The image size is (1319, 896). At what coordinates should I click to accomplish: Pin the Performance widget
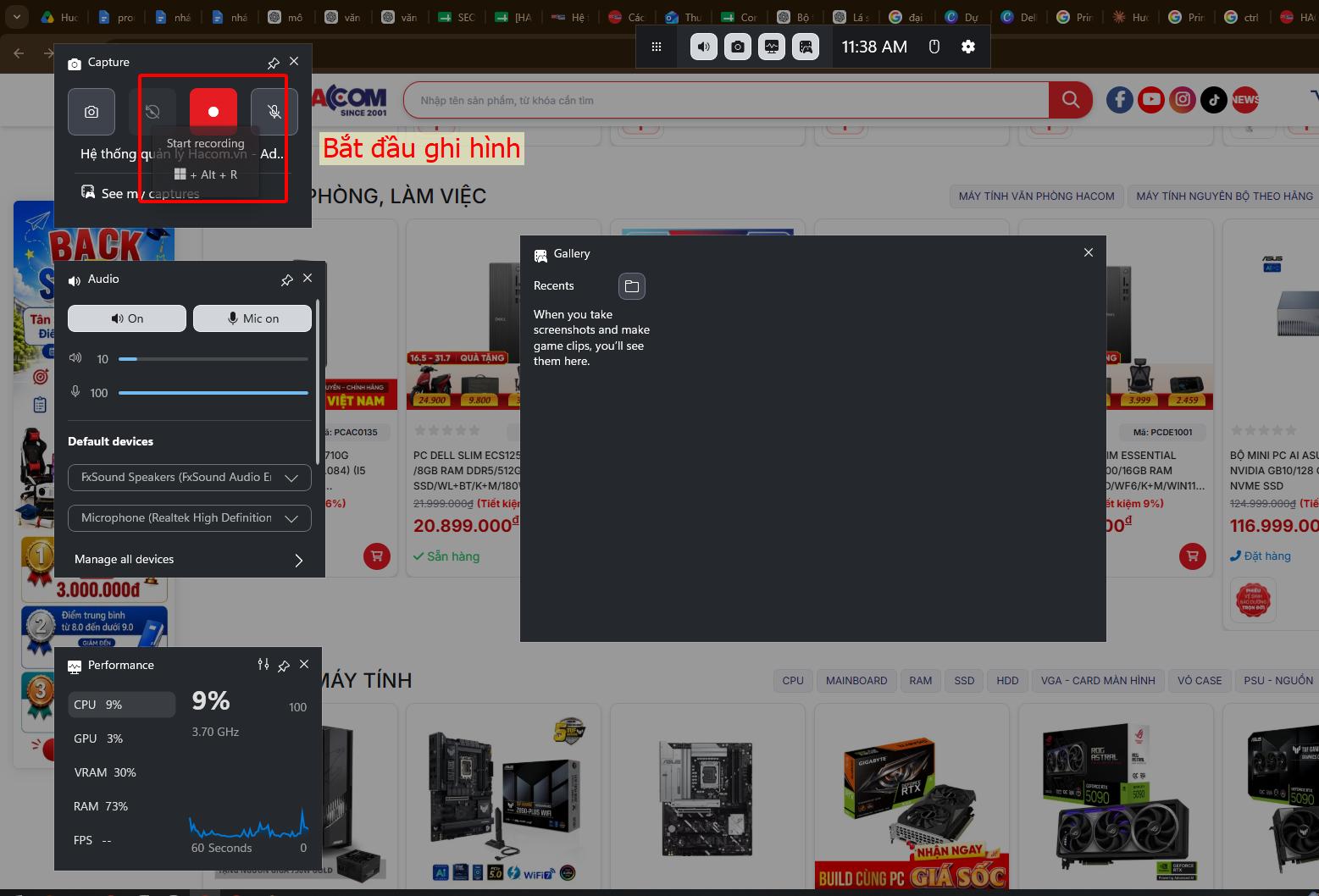click(284, 666)
